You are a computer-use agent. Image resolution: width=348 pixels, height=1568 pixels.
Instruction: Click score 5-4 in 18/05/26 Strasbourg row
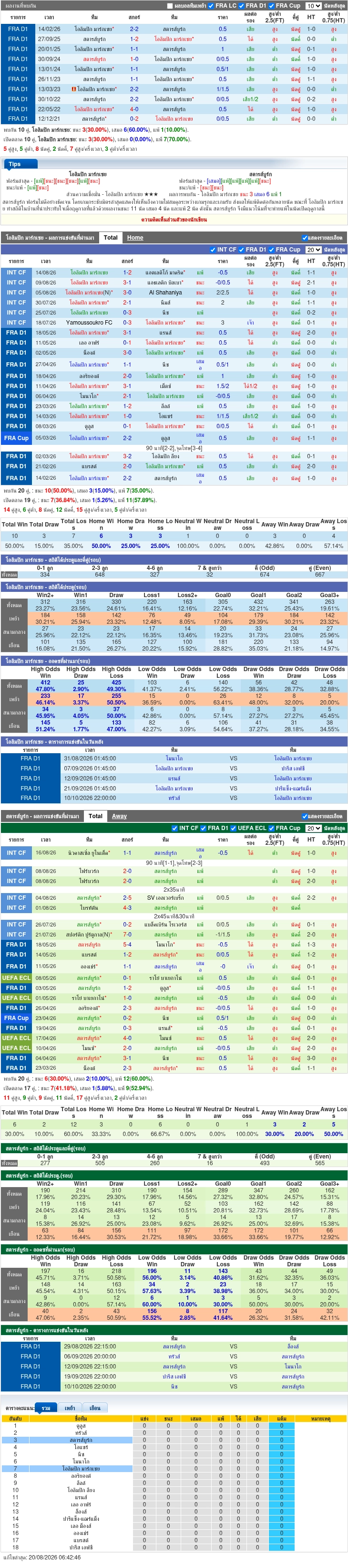(x=127, y=945)
